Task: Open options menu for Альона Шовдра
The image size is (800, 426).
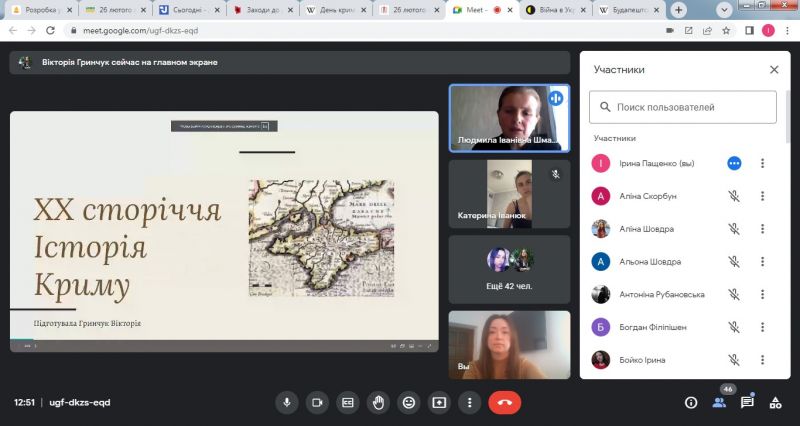Action: (762, 262)
